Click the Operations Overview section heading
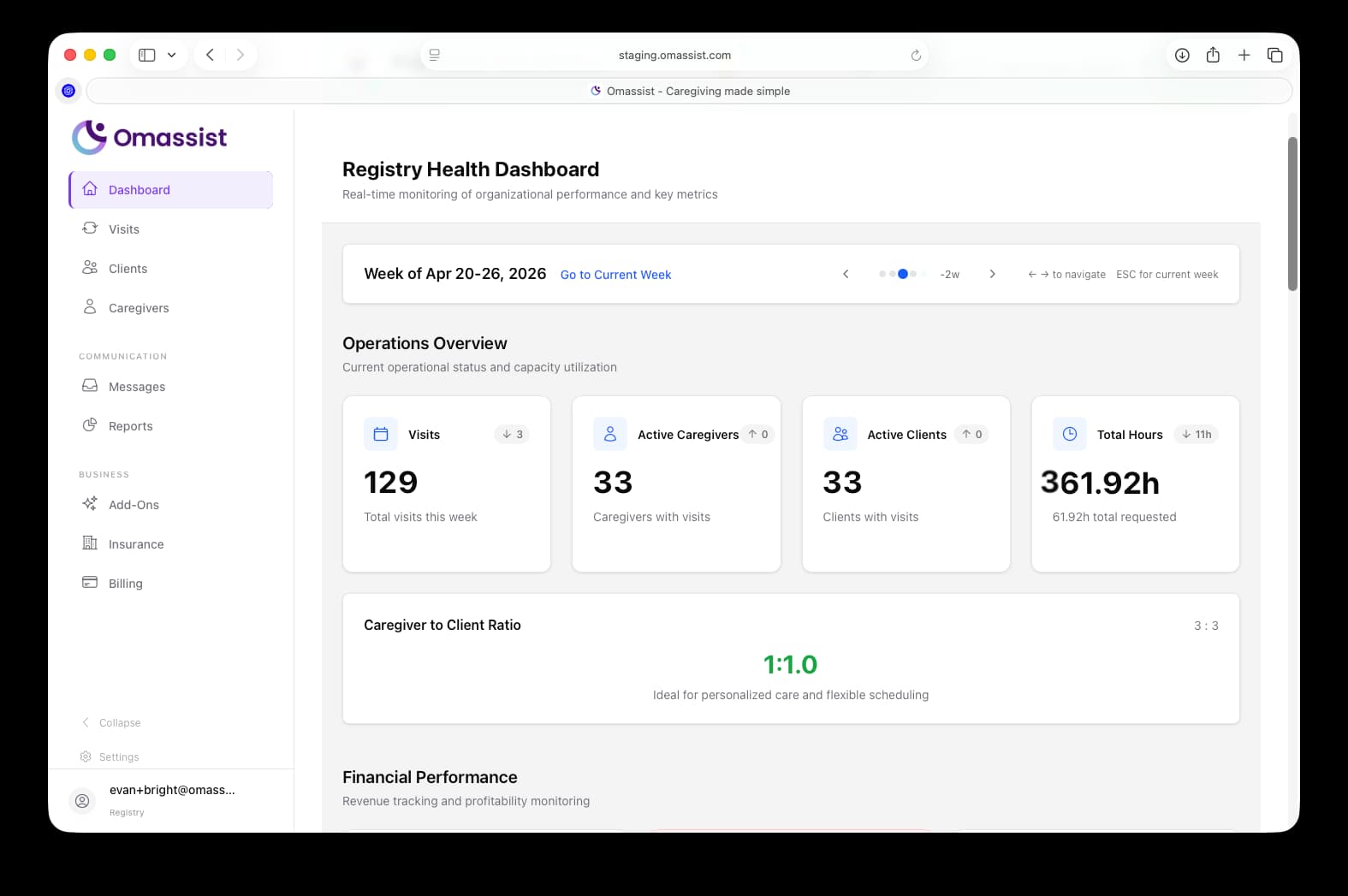Screen dimensions: 1348x896 425,343
